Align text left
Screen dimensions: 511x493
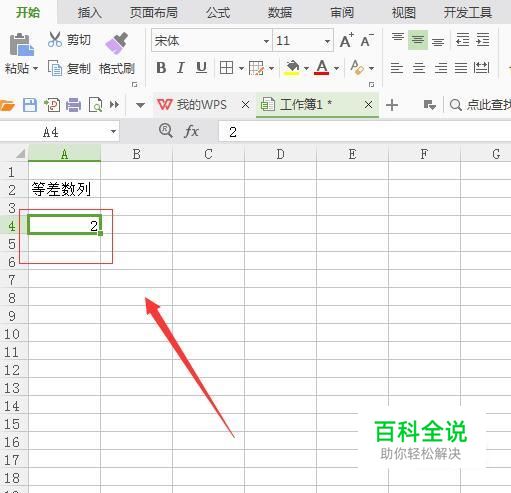click(397, 68)
